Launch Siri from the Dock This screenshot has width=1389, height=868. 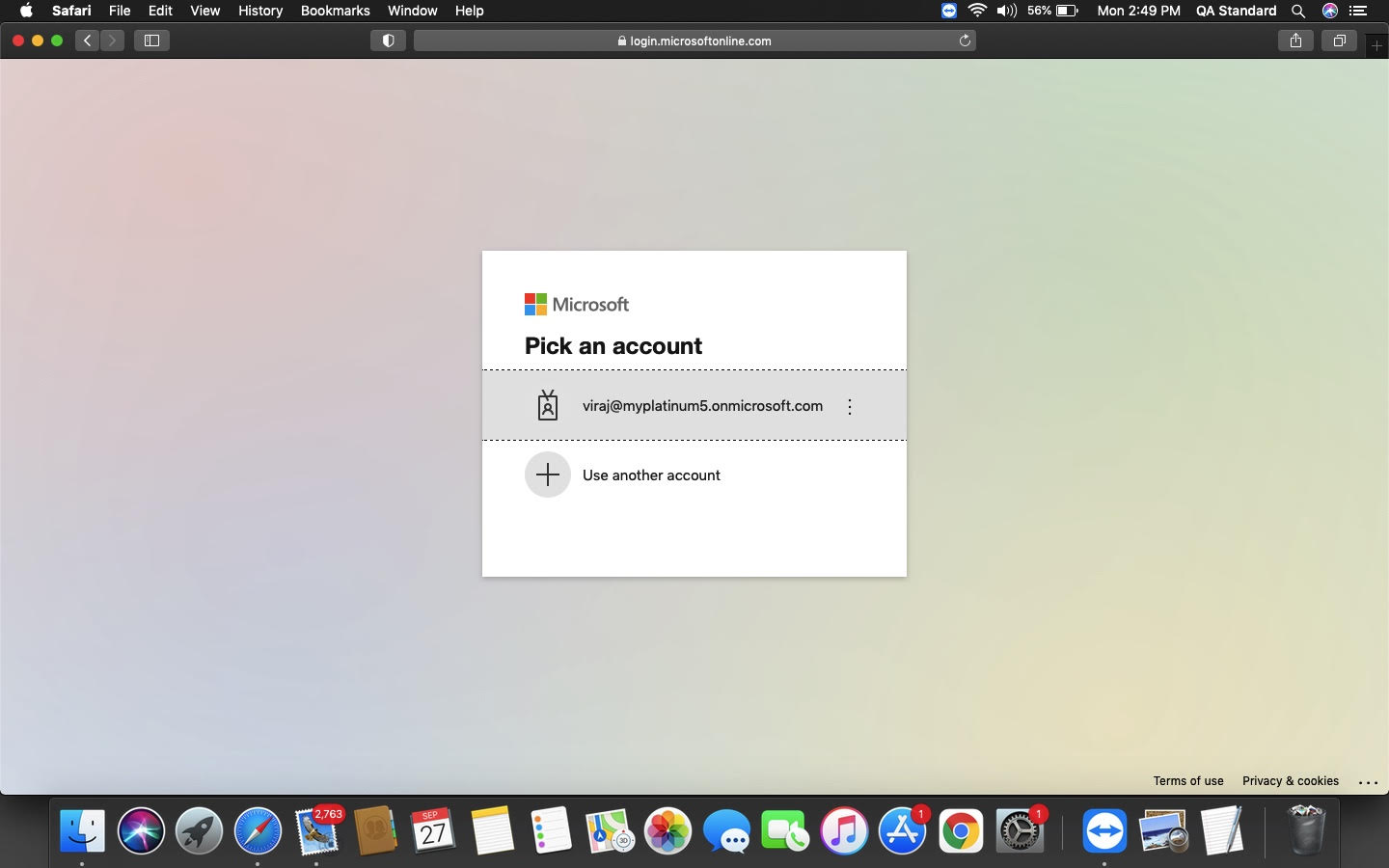tap(141, 831)
